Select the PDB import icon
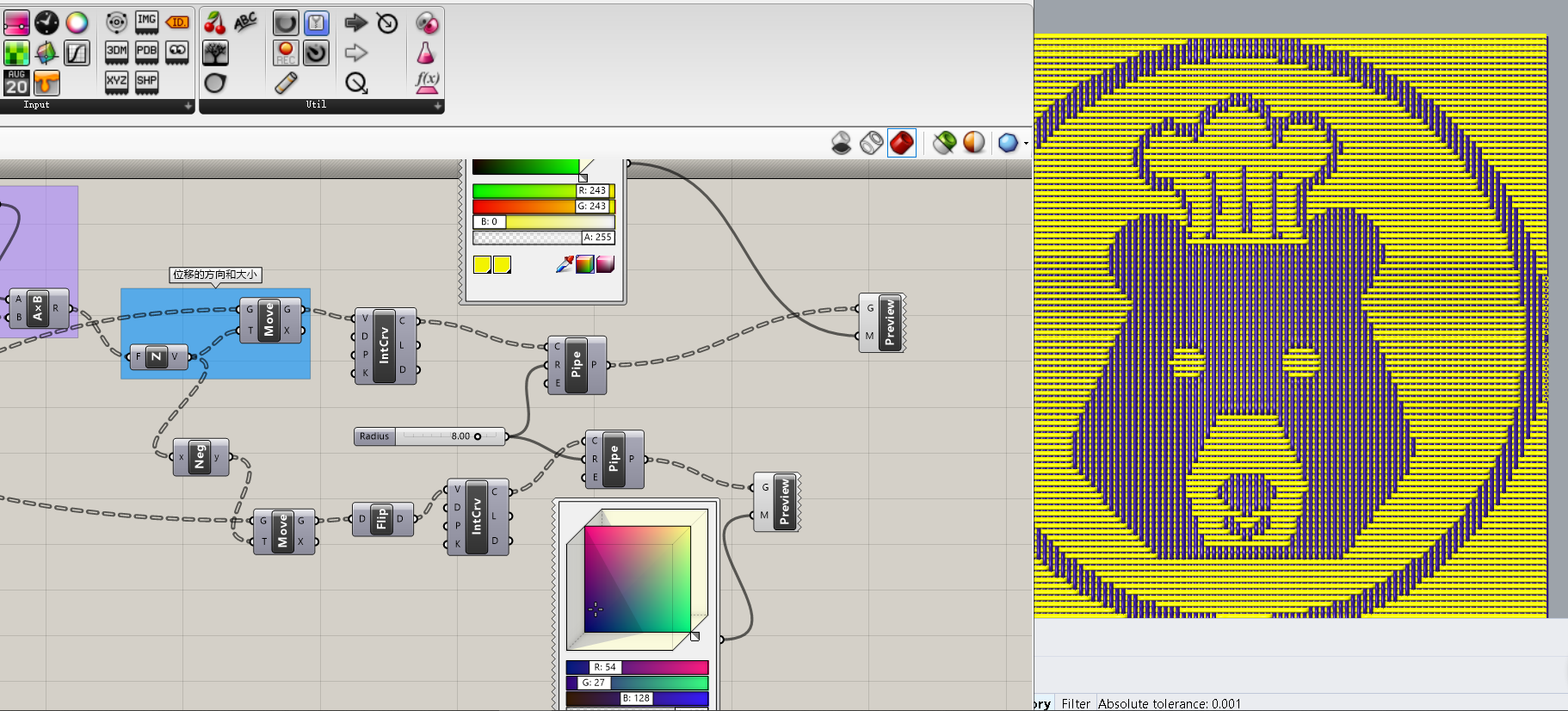 coord(147,53)
